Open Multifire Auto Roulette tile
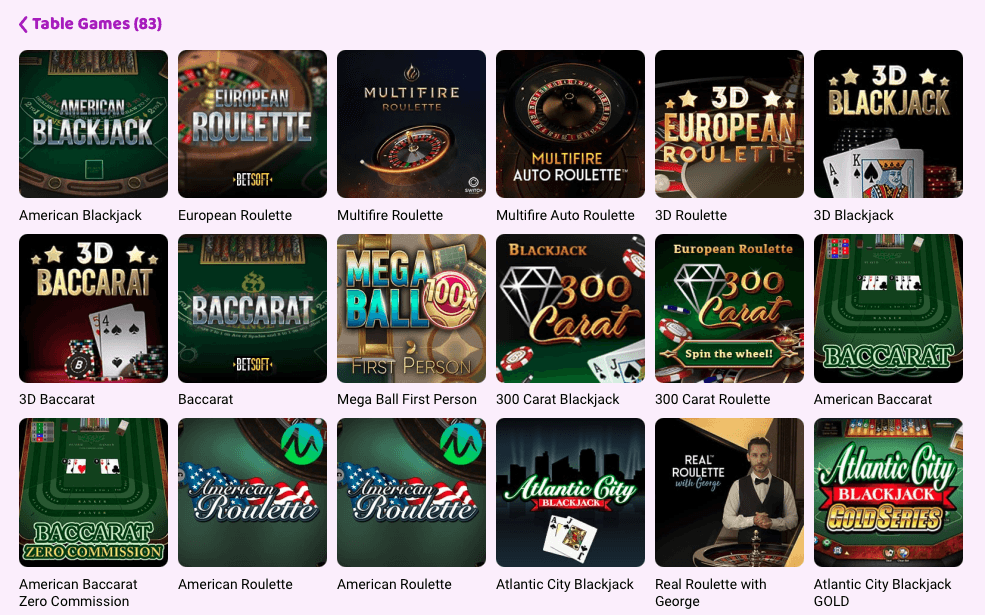This screenshot has height=615, width=985. pyautogui.click(x=570, y=124)
